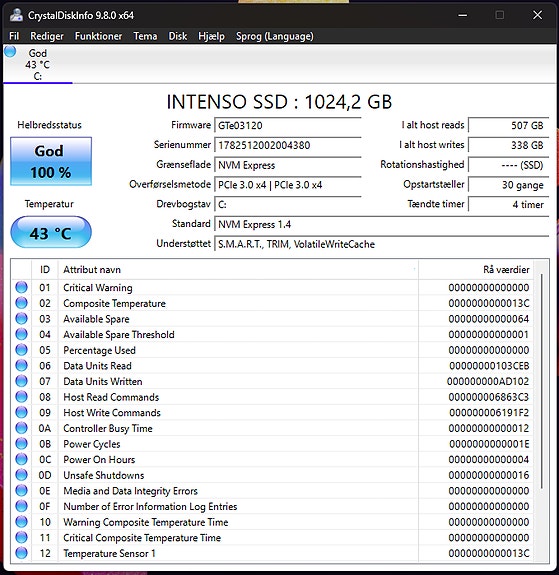The image size is (559, 575).
Task: Click the status orb for Composite Temperature
Action: click(x=21, y=303)
